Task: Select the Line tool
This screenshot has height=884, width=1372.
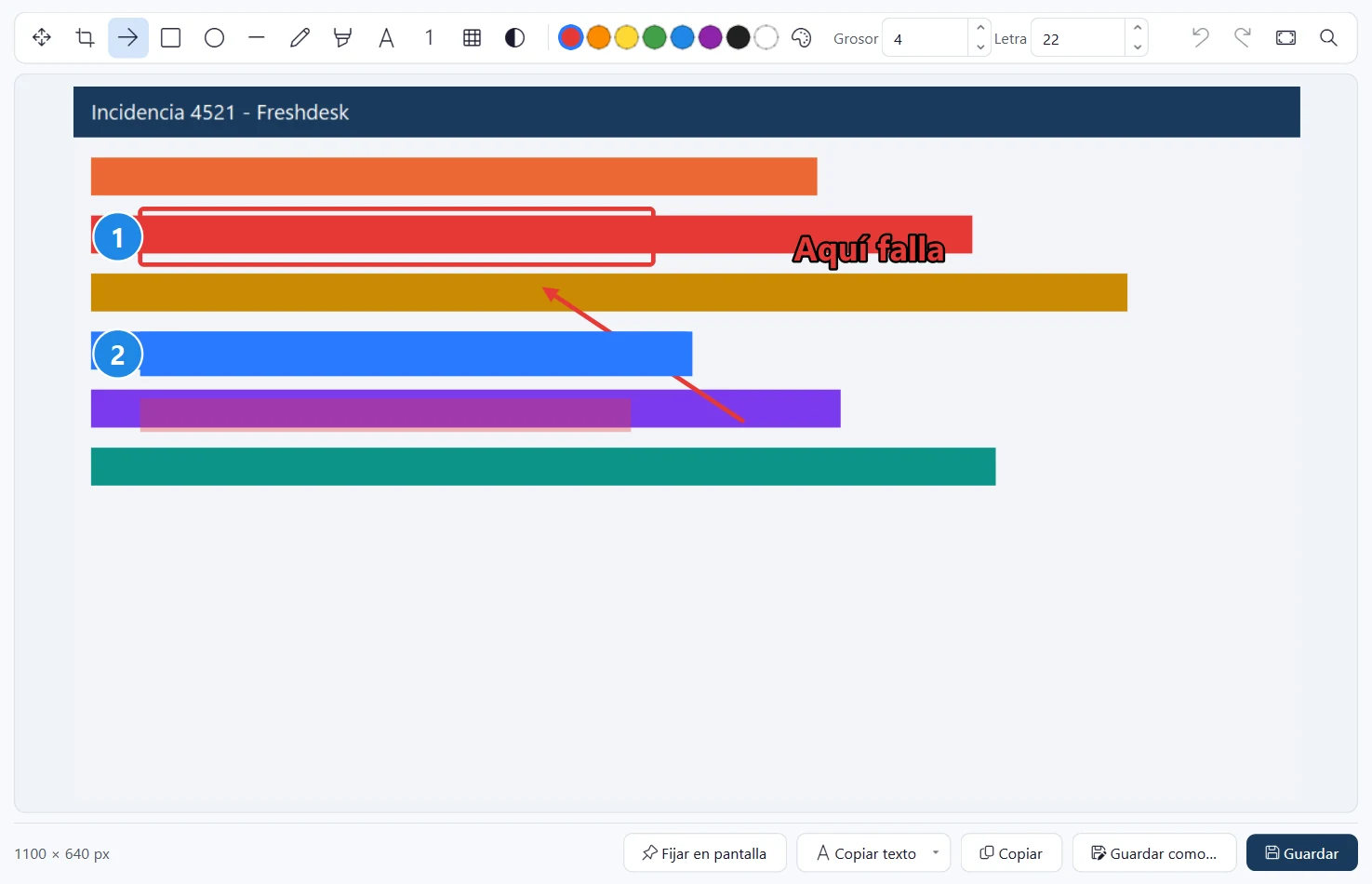Action: pos(257,38)
